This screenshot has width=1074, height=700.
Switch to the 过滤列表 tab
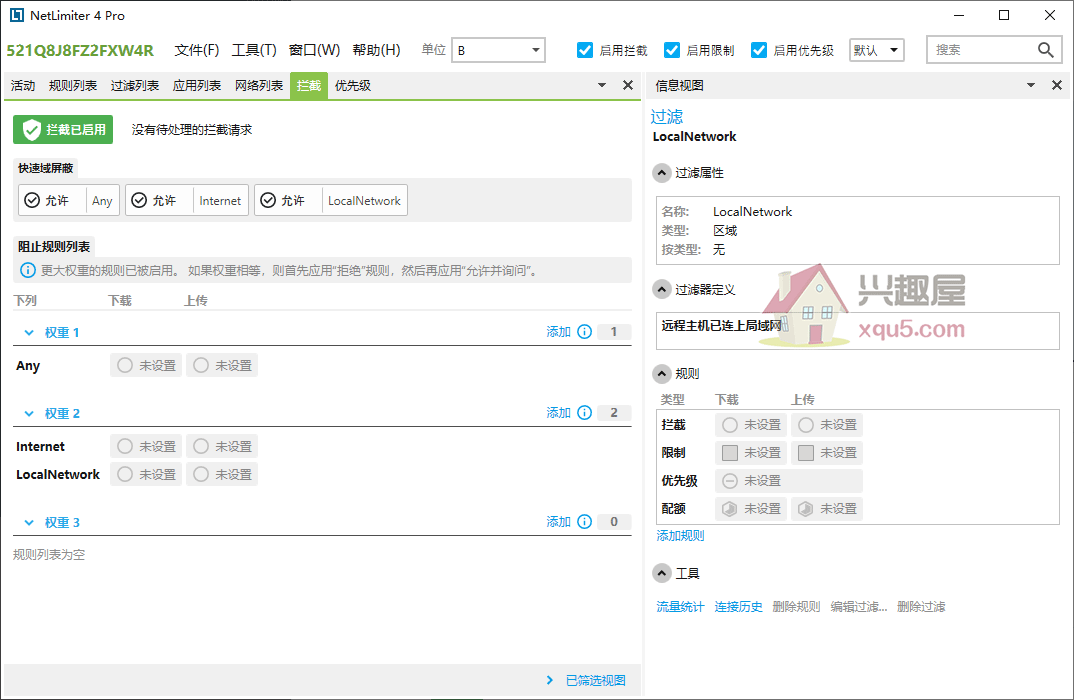[x=135, y=86]
